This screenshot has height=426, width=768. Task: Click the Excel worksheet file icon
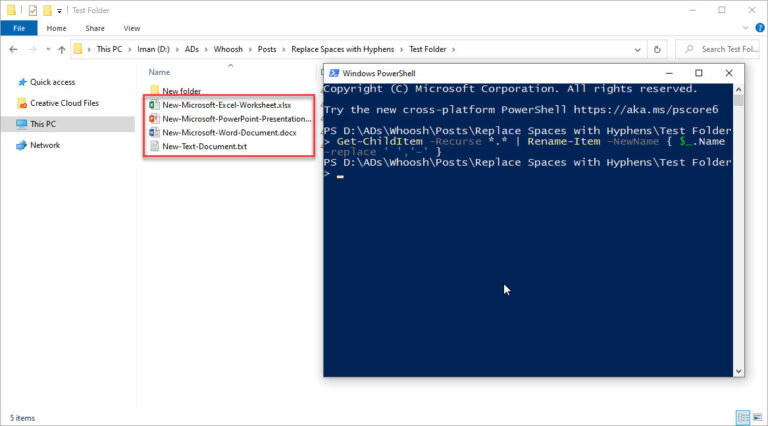pos(154,105)
